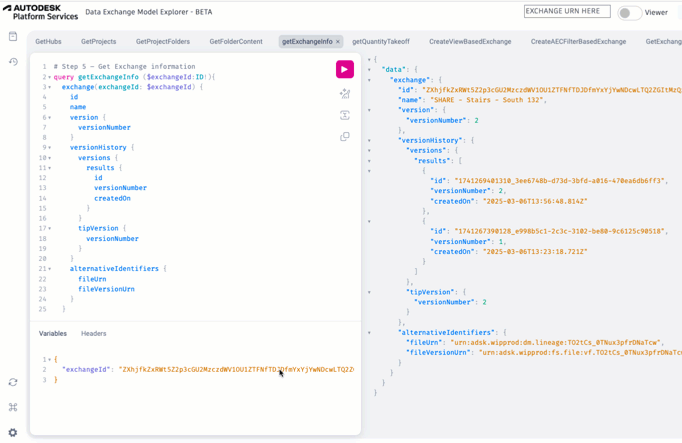Viewport: 682px width, 443px height.
Task: Collapse the versions fold arrow on line 10
Action: [x=50, y=158]
